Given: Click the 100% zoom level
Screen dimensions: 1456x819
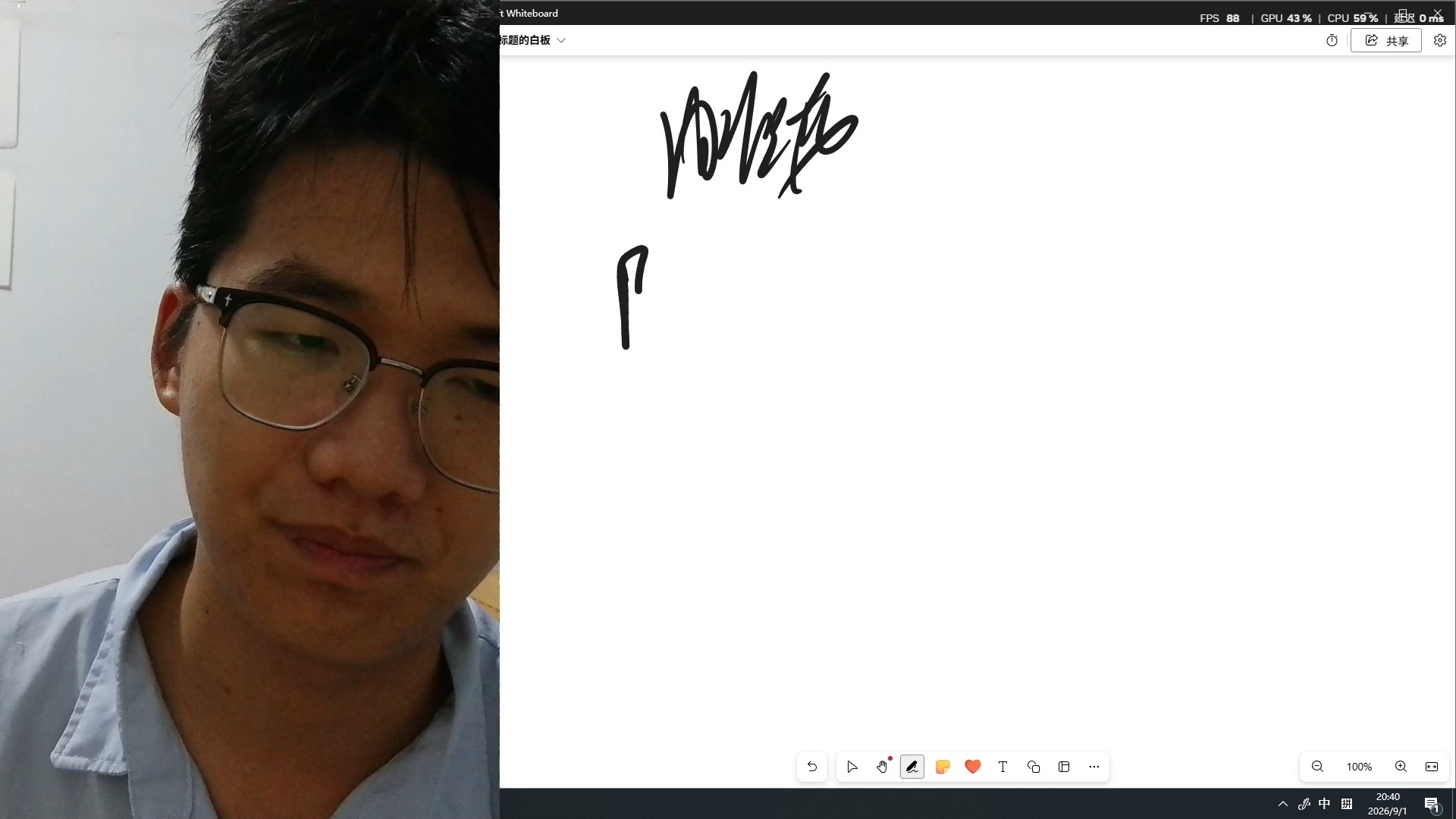Looking at the screenshot, I should coord(1359,767).
